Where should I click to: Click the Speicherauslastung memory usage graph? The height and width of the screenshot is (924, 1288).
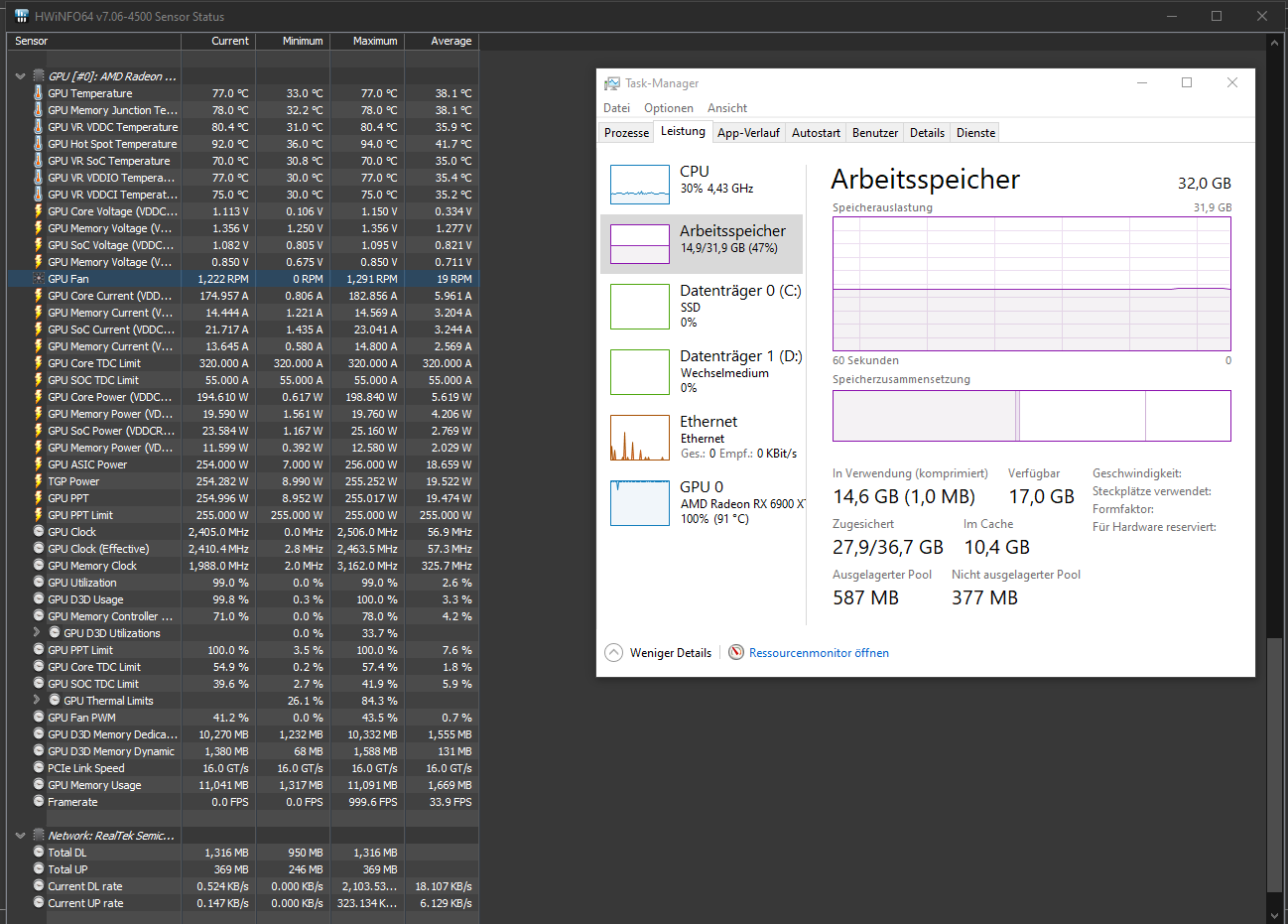click(x=1032, y=284)
